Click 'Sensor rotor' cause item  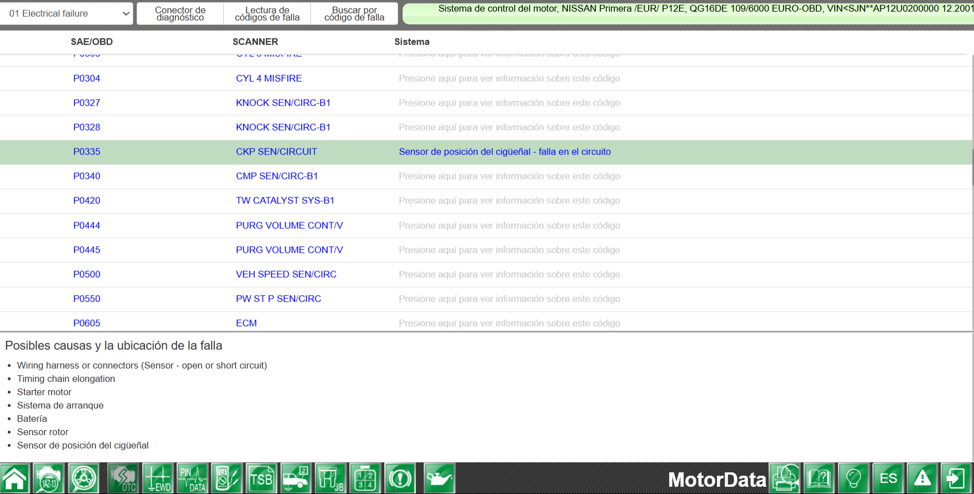tap(42, 432)
